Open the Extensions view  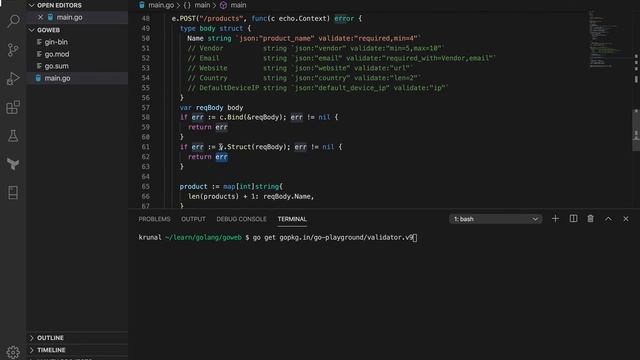tap(13, 107)
